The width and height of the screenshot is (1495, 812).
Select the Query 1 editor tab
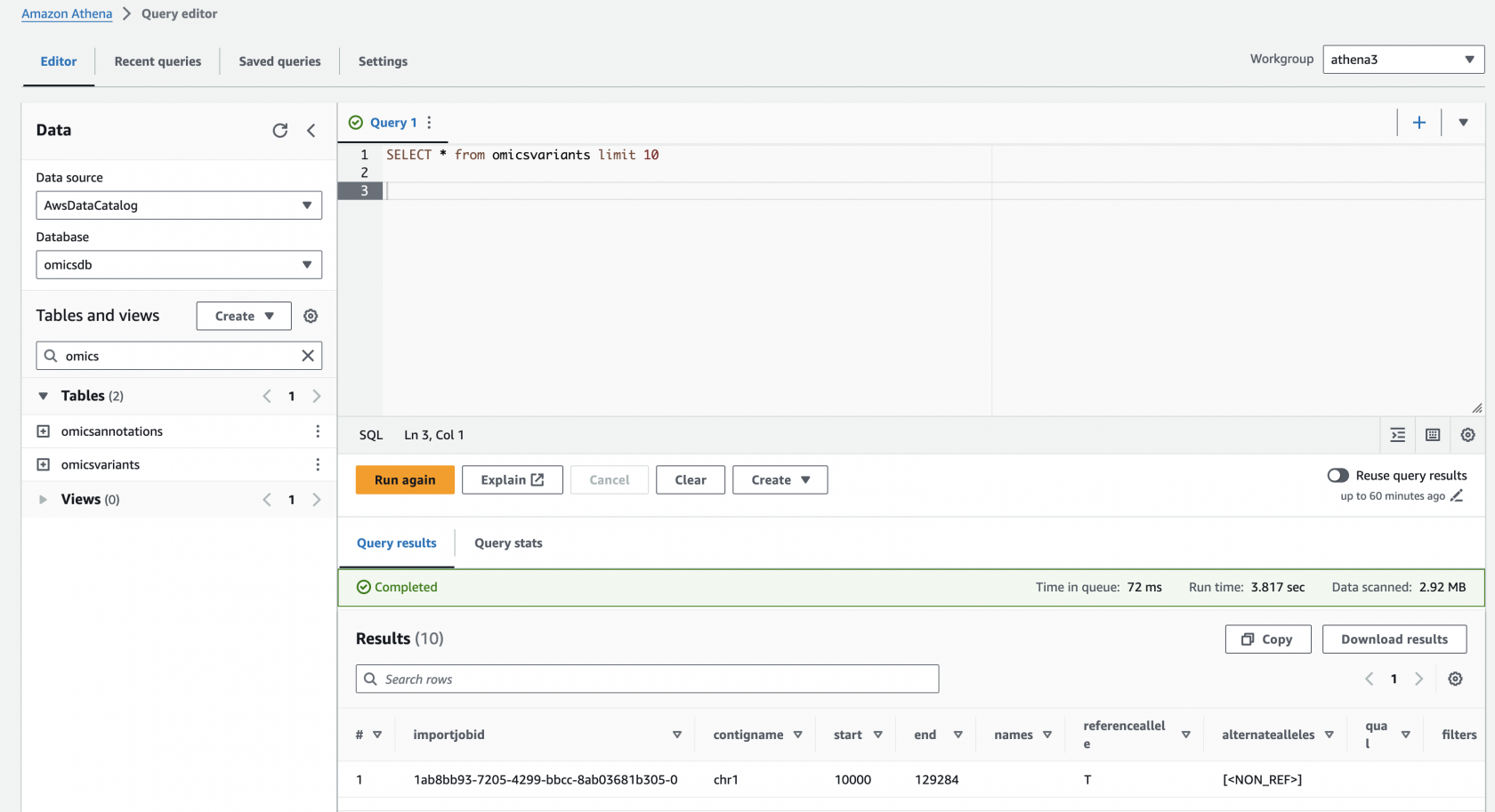393,123
